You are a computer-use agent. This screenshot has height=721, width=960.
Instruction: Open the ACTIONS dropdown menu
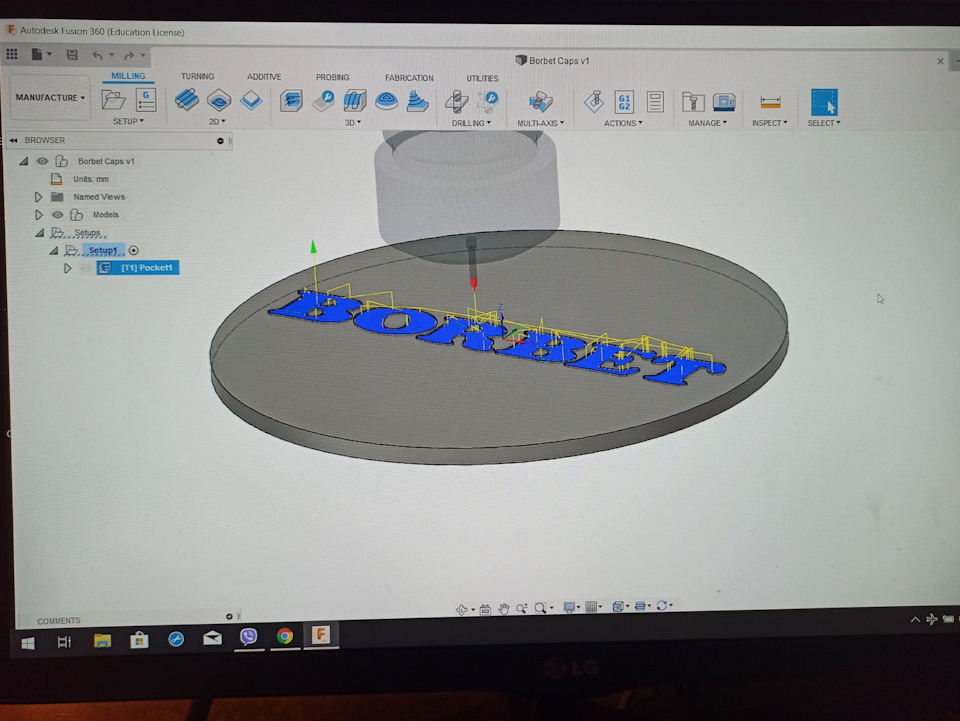tap(623, 123)
